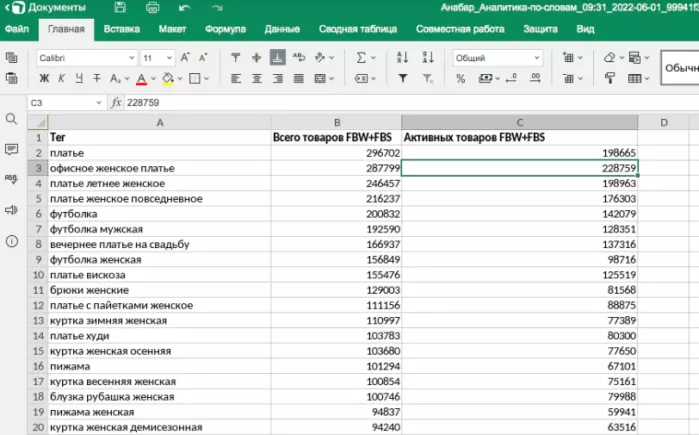Click the Print icon

point(151,8)
